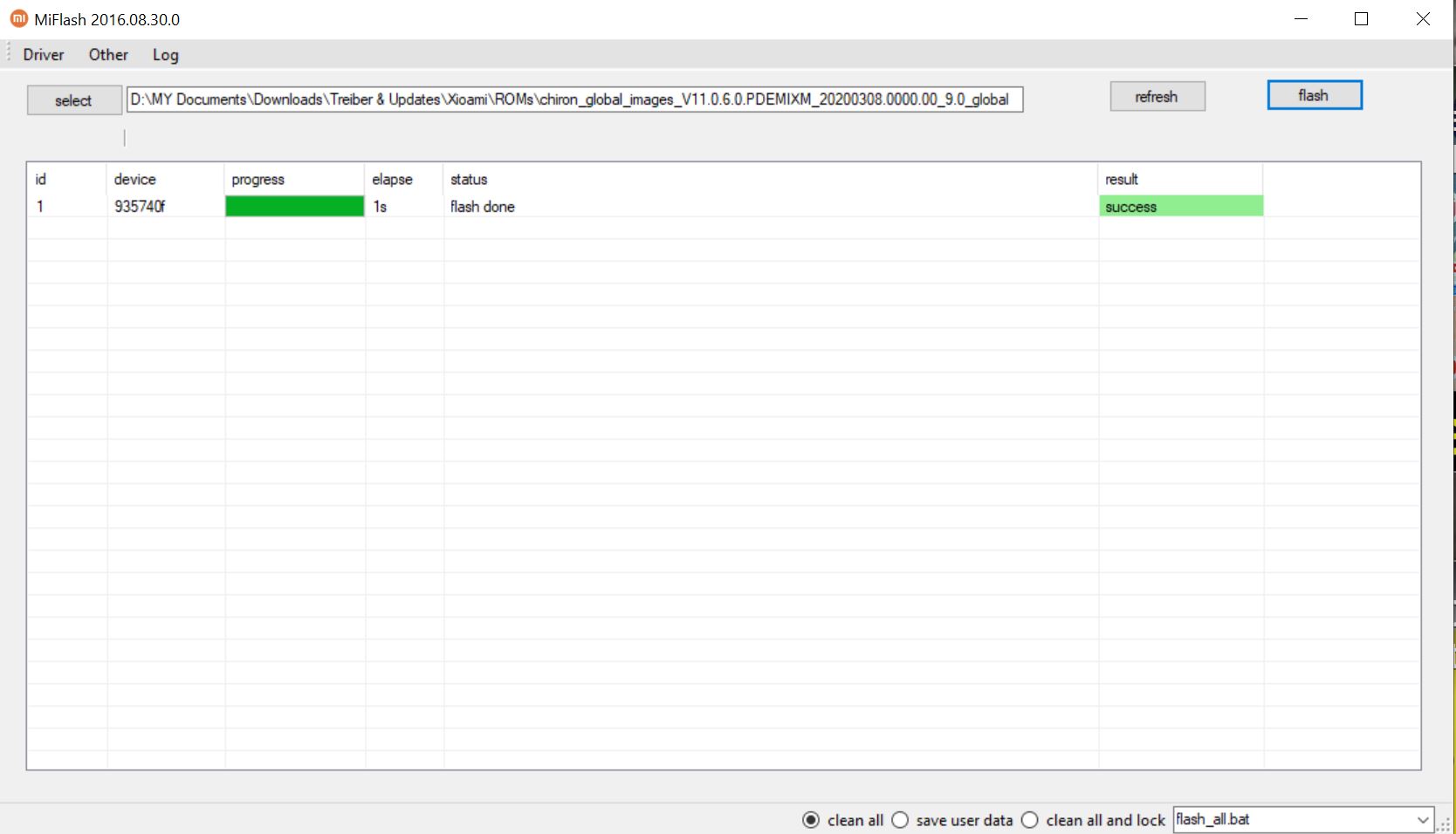Start flashing with the flash button

pyautogui.click(x=1314, y=95)
